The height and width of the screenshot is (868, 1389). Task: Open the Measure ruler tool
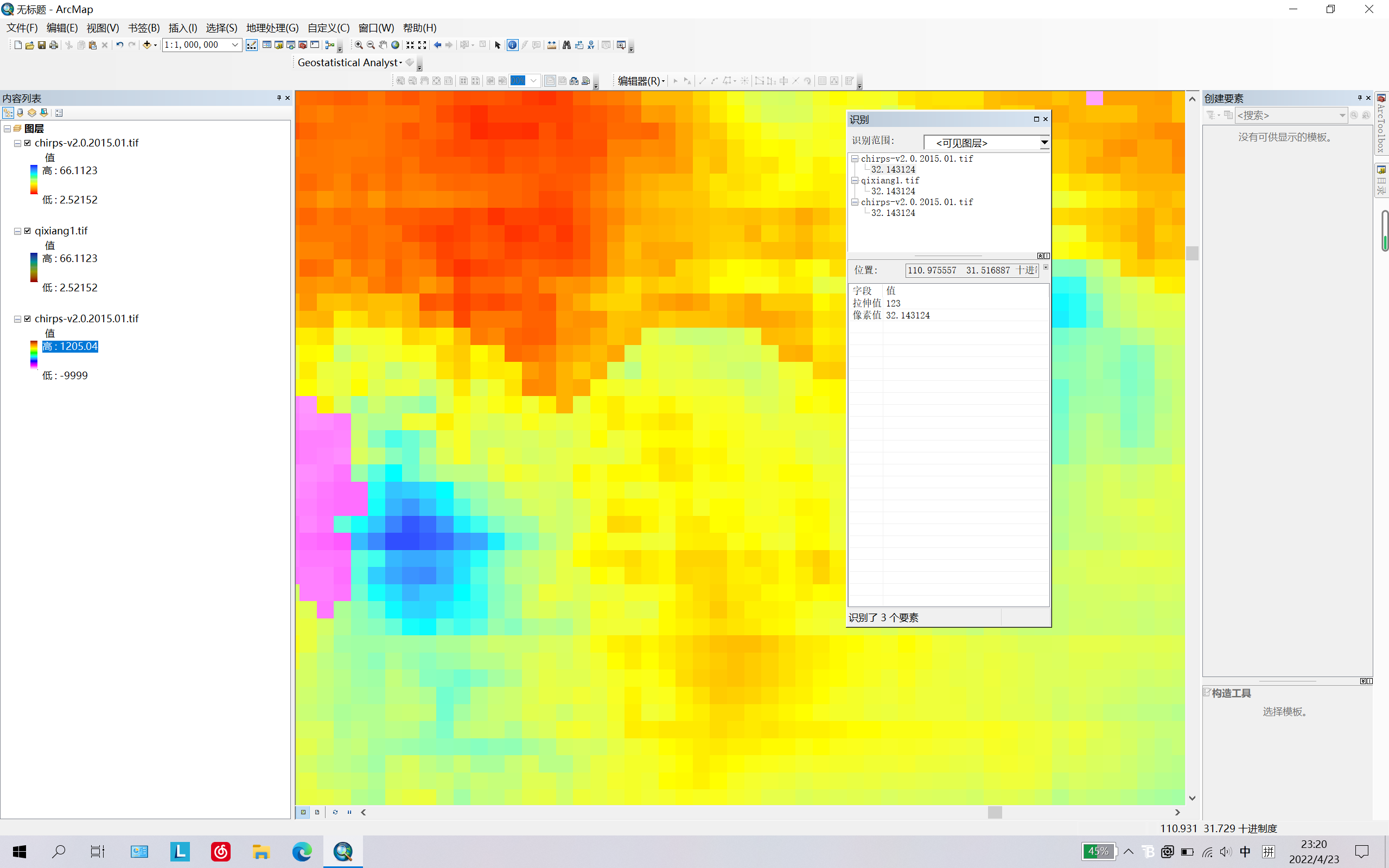552,45
